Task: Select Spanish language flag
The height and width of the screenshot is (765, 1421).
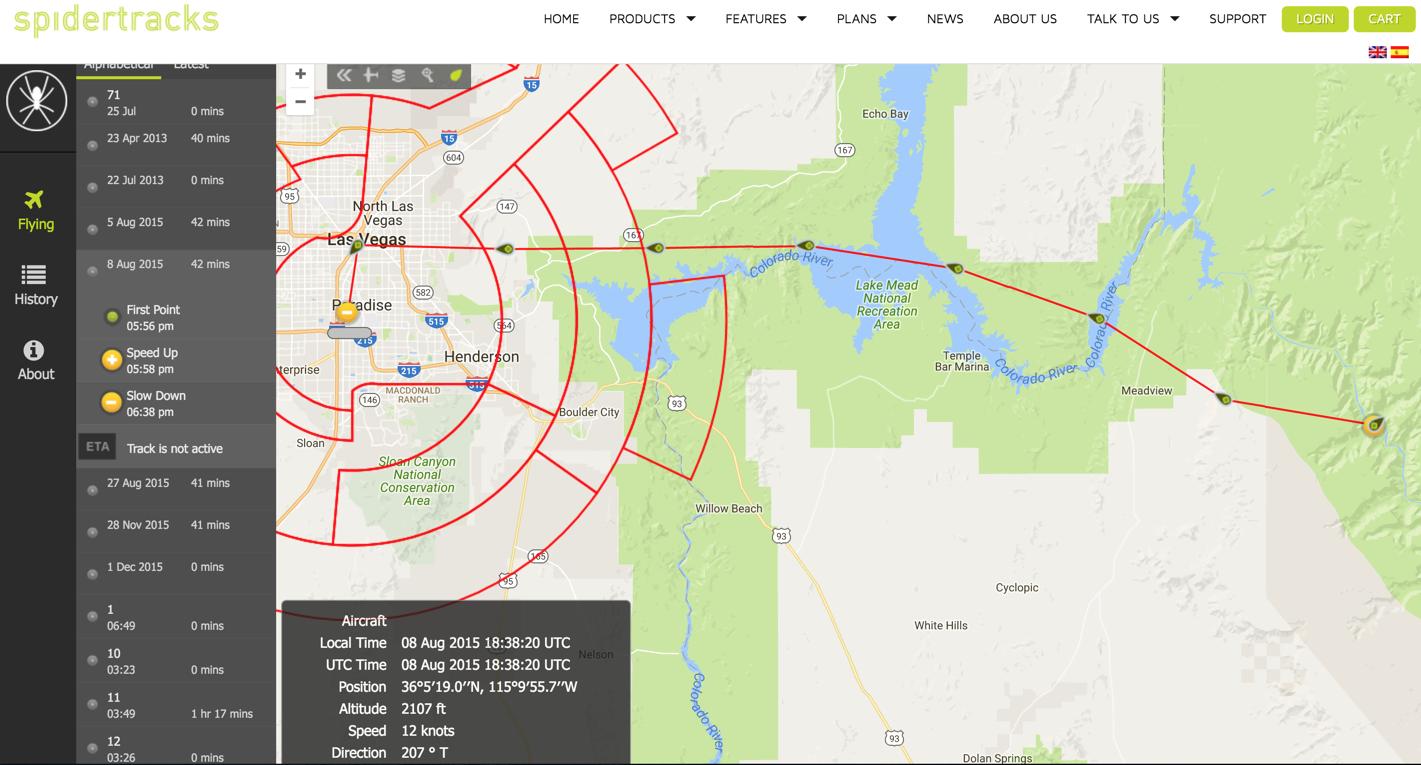Action: click(1400, 52)
